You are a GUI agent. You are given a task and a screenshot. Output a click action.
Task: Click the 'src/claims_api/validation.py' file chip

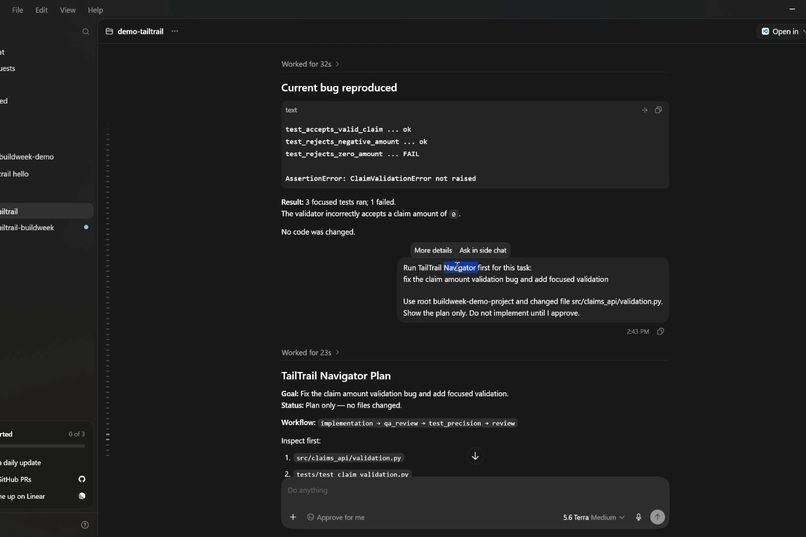pyautogui.click(x=349, y=458)
